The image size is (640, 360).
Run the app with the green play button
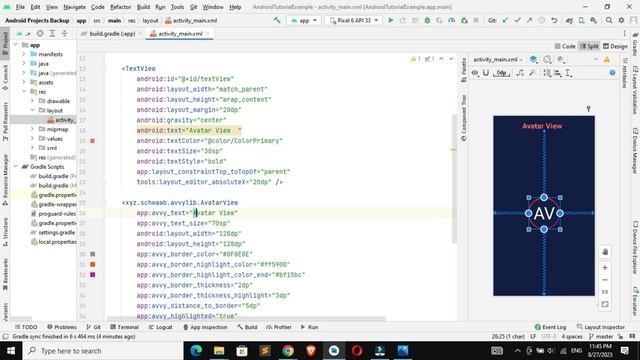click(x=391, y=20)
